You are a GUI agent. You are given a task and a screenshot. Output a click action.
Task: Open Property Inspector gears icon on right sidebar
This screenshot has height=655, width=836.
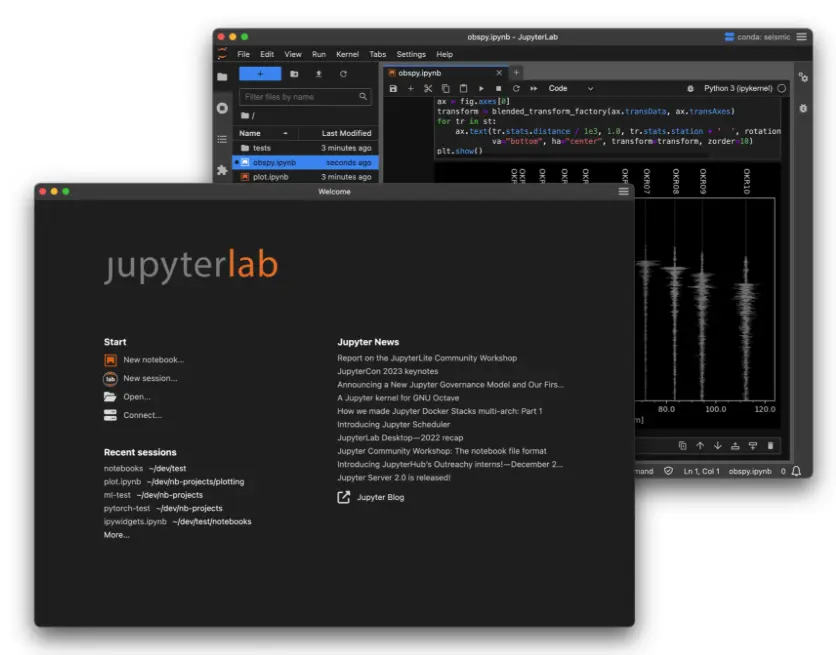[x=803, y=77]
